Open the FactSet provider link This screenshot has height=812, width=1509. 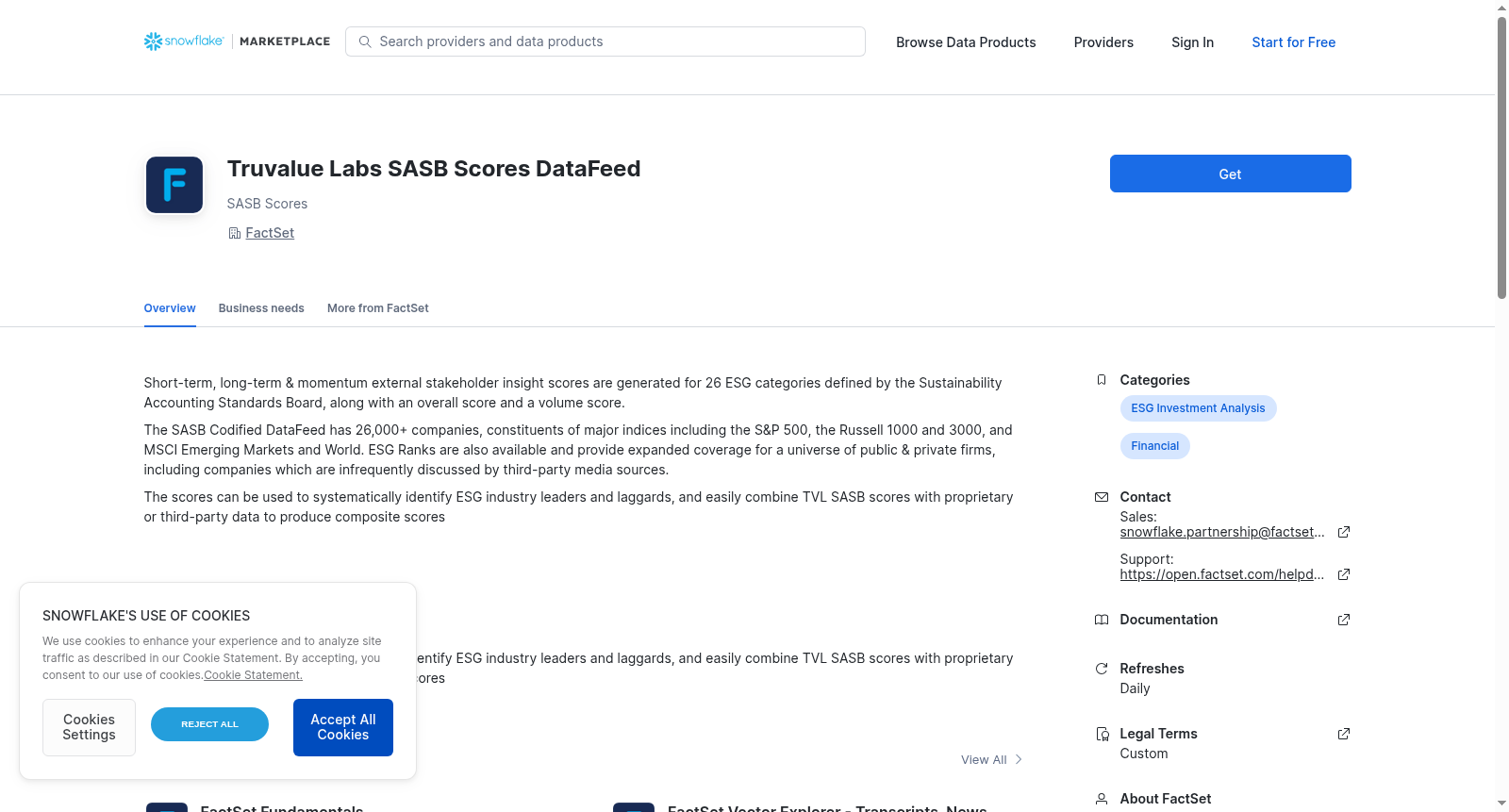[x=270, y=233]
